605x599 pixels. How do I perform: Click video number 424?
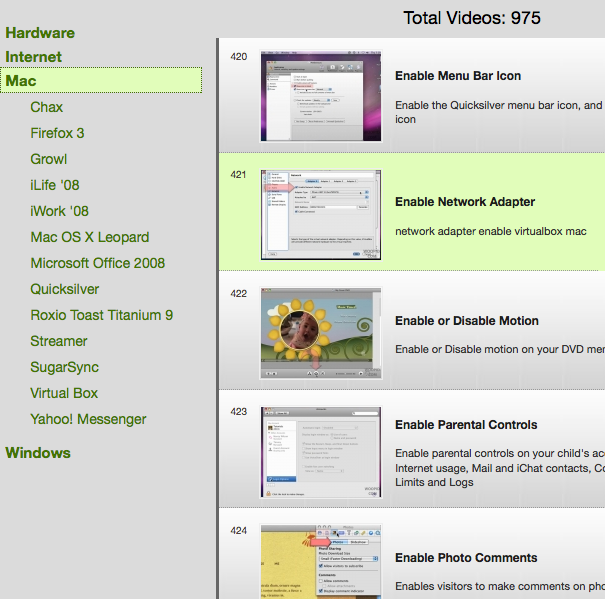238,531
